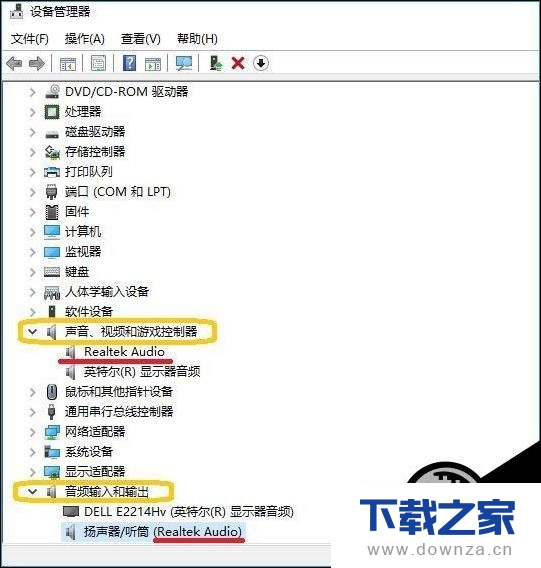Collapse the 声音、视频和游戏控制器 category
The width and height of the screenshot is (541, 568).
click(32, 331)
